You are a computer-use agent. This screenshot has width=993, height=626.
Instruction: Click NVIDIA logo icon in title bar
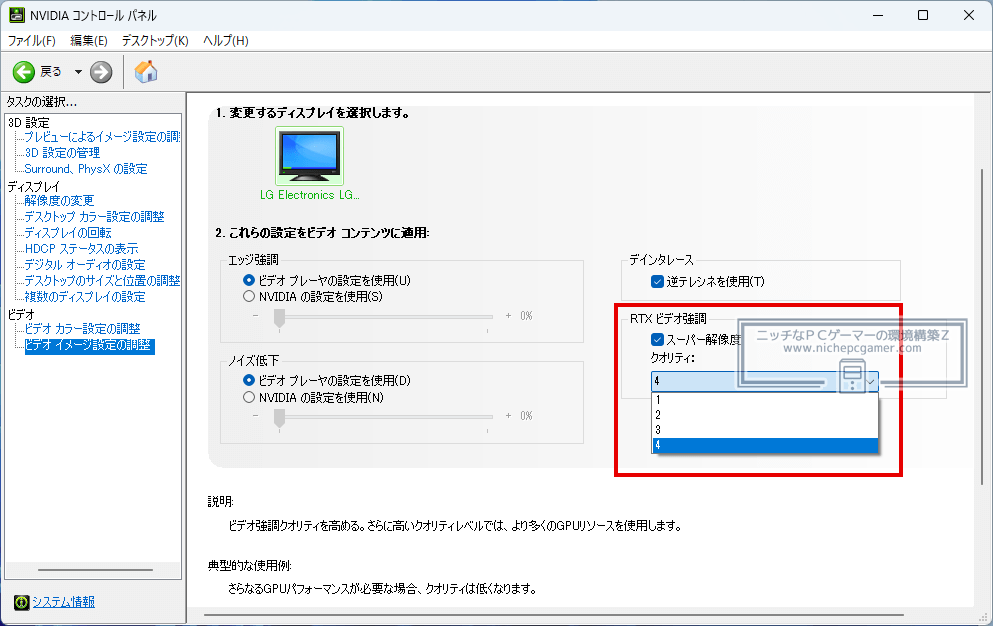(16, 15)
